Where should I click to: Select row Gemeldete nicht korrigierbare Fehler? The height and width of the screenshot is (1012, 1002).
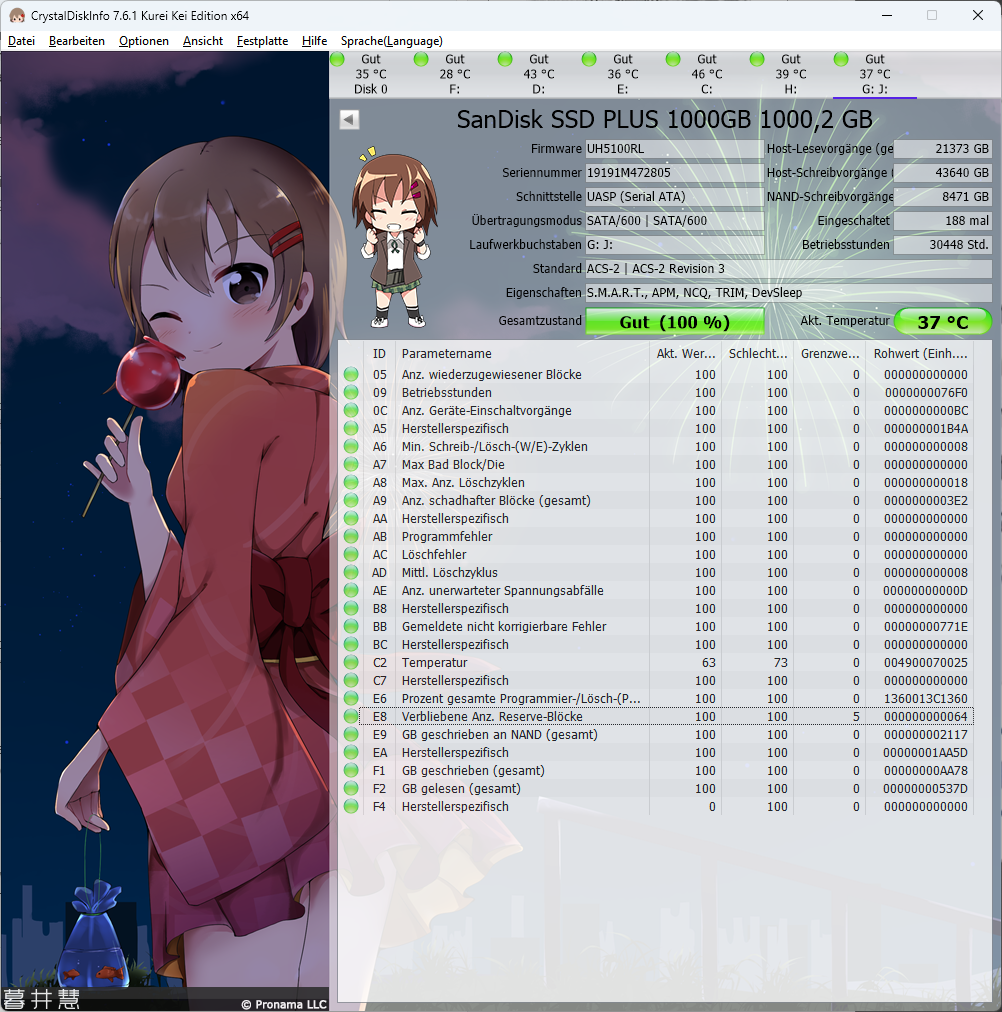coord(656,626)
